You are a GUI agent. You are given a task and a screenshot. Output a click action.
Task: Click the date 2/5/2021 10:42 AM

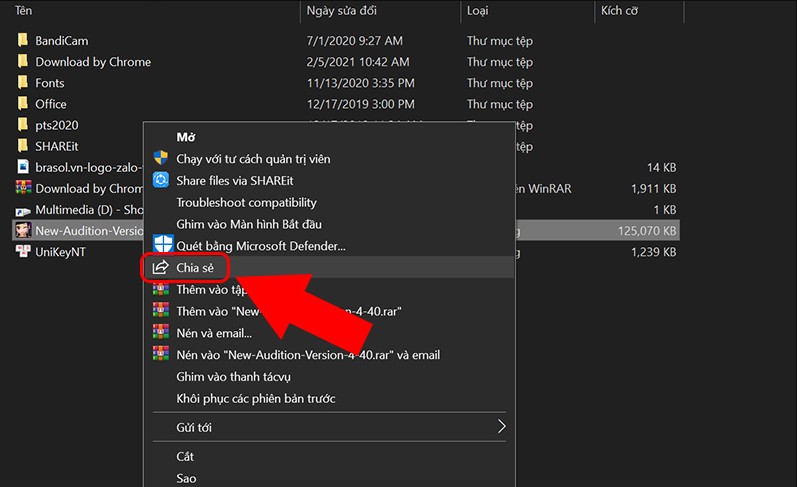[x=358, y=62]
